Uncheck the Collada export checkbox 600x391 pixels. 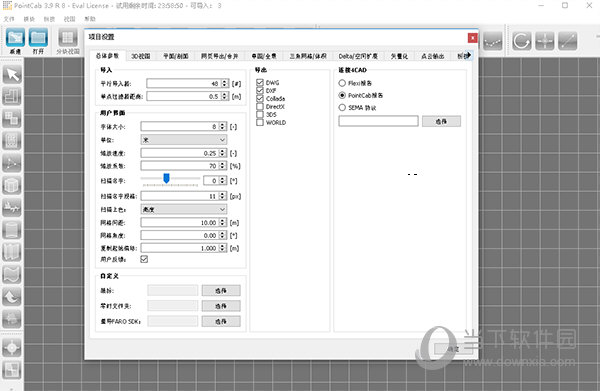pos(260,98)
